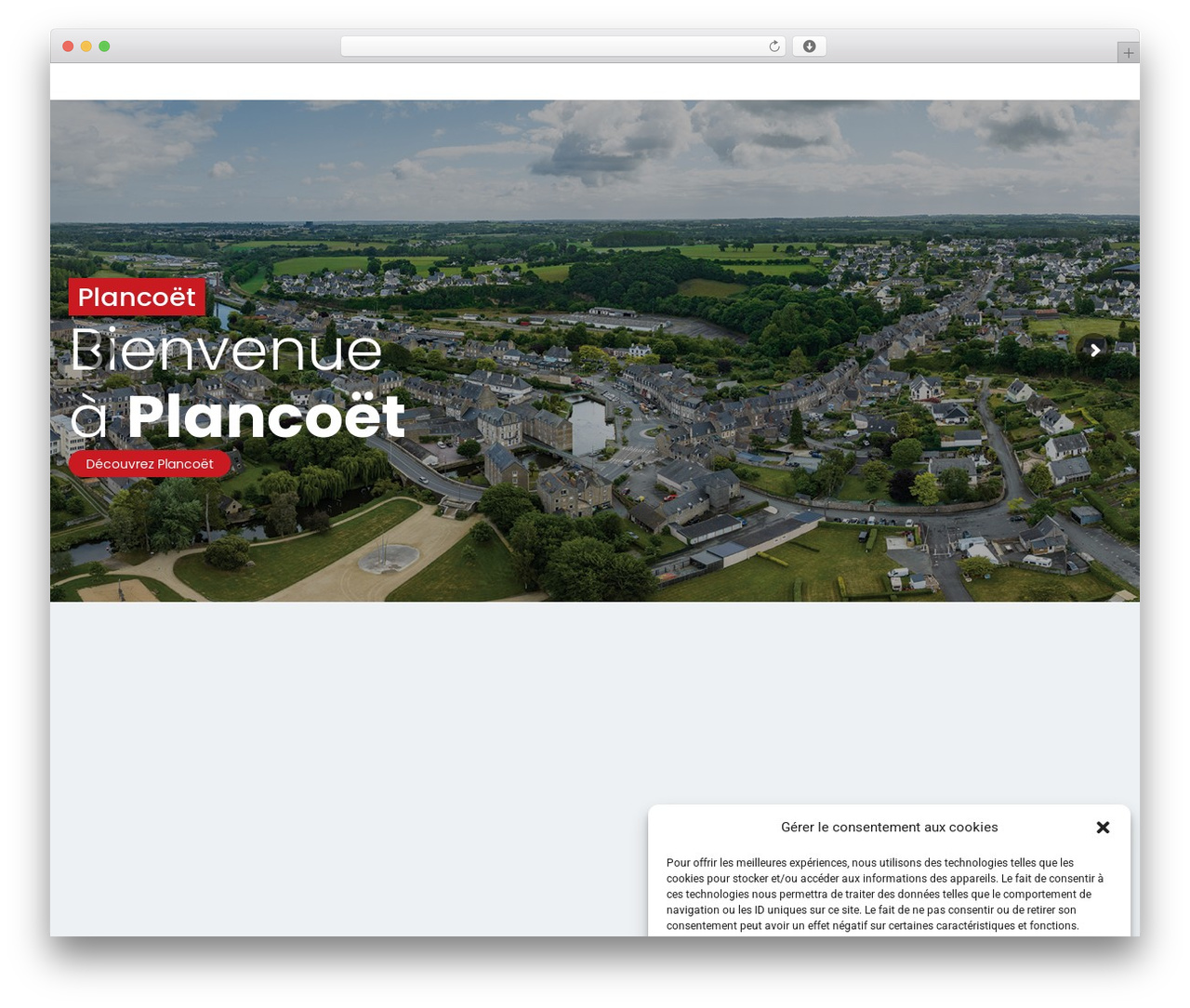Viewport: 1190px width, 1008px height.
Task: Click the Bienvenue à Plancoët heading
Action: (x=238, y=382)
